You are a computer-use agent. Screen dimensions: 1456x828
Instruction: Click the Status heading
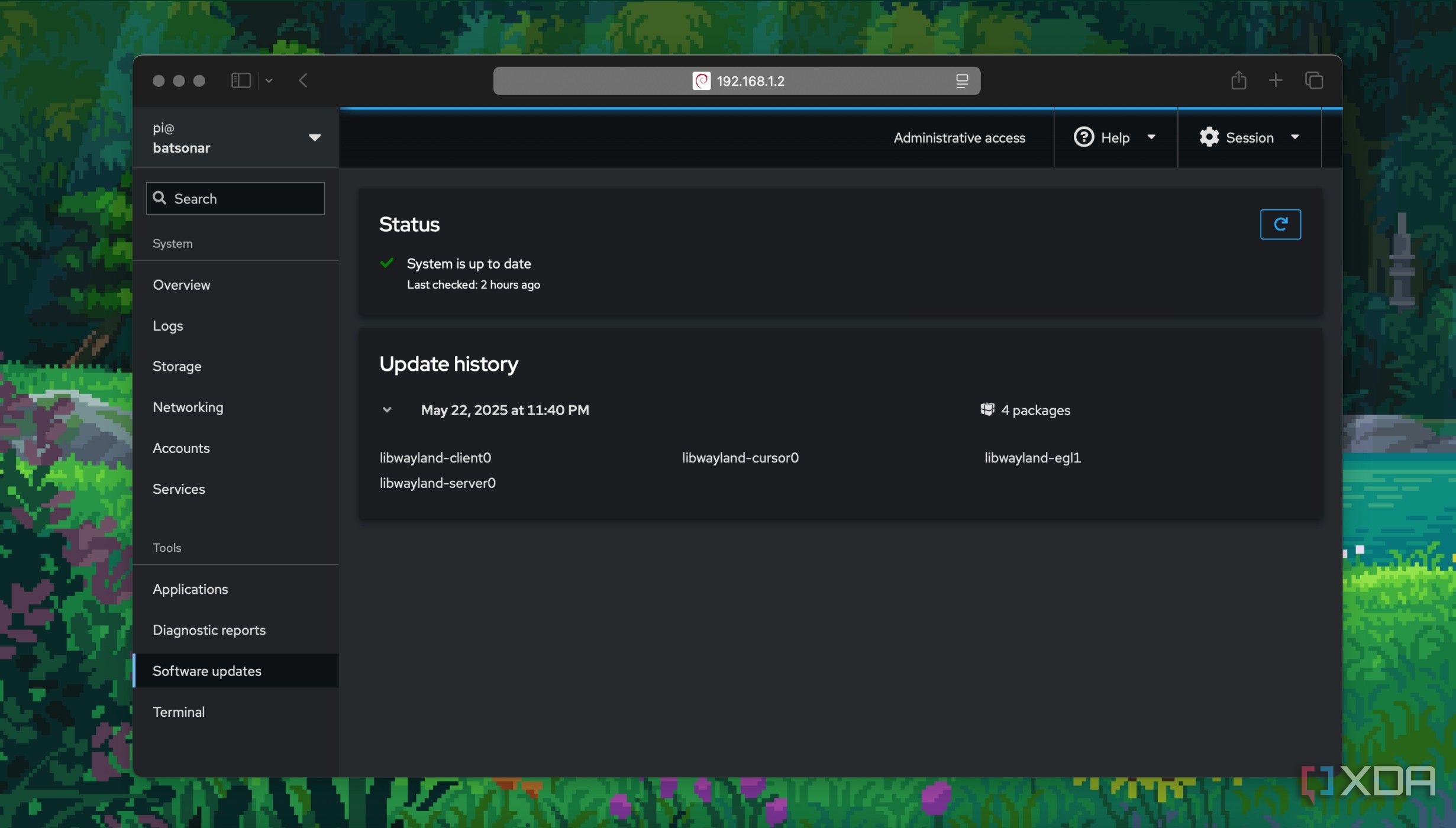coord(409,224)
